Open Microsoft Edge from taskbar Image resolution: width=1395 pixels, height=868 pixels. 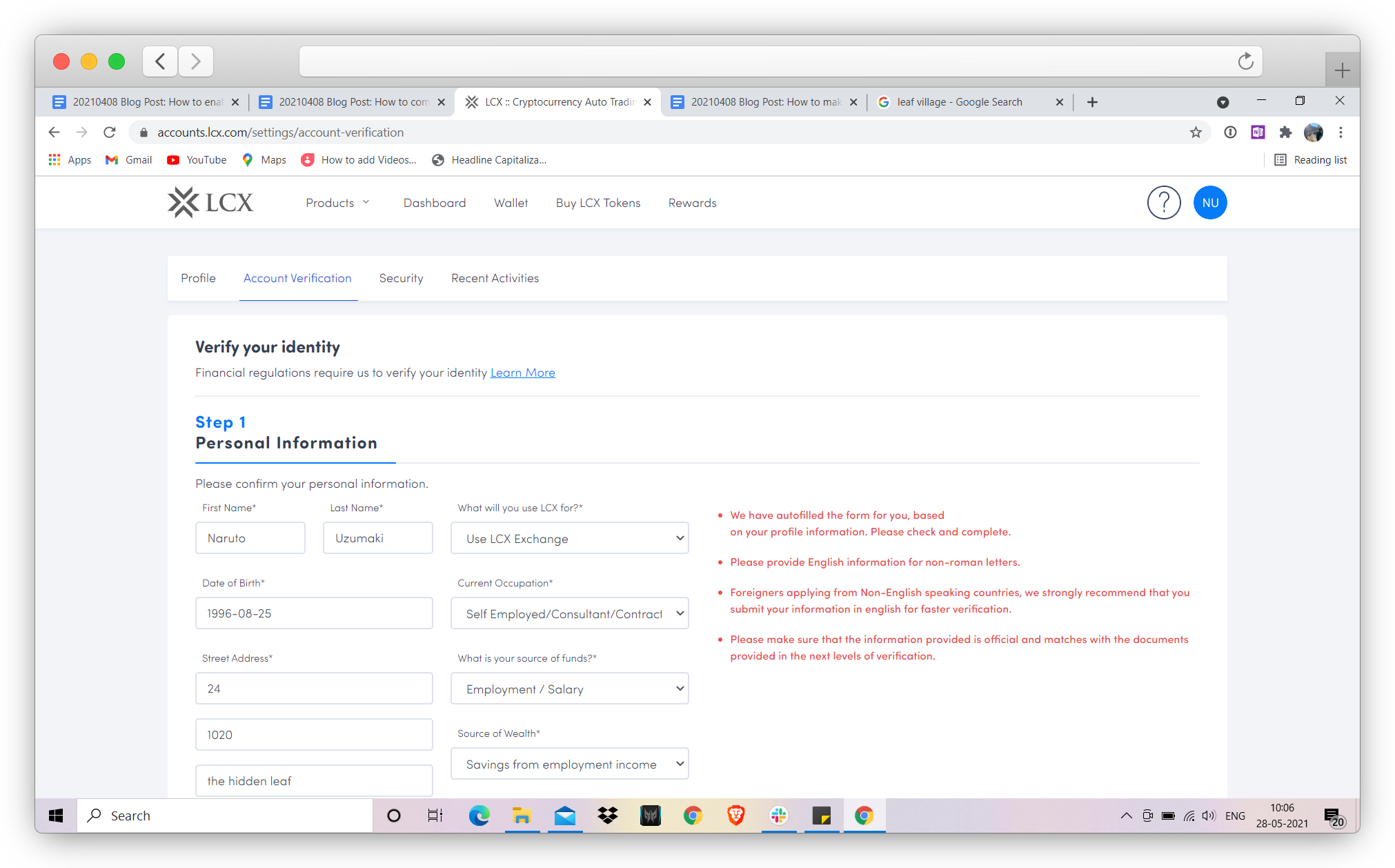click(479, 816)
